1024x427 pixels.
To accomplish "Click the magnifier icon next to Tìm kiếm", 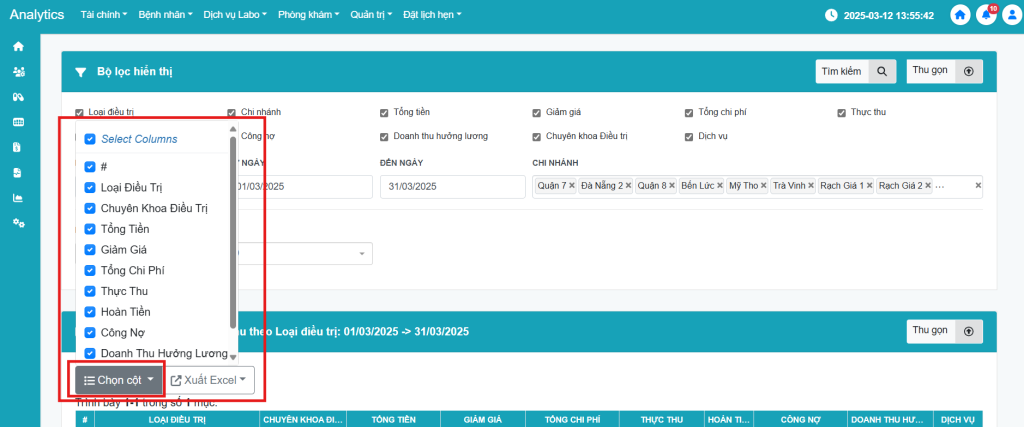I will tap(882, 71).
